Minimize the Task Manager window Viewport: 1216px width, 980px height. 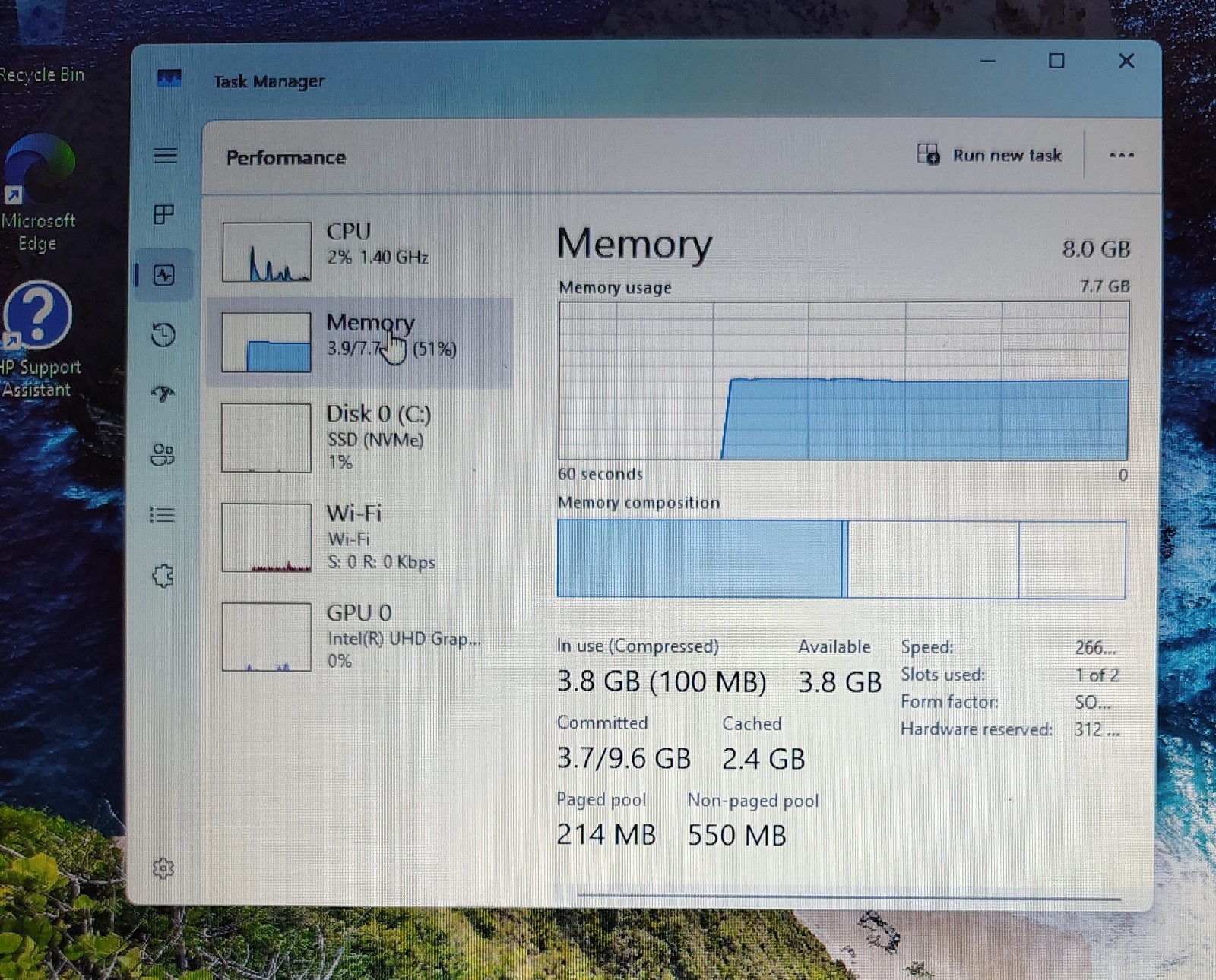click(x=987, y=61)
